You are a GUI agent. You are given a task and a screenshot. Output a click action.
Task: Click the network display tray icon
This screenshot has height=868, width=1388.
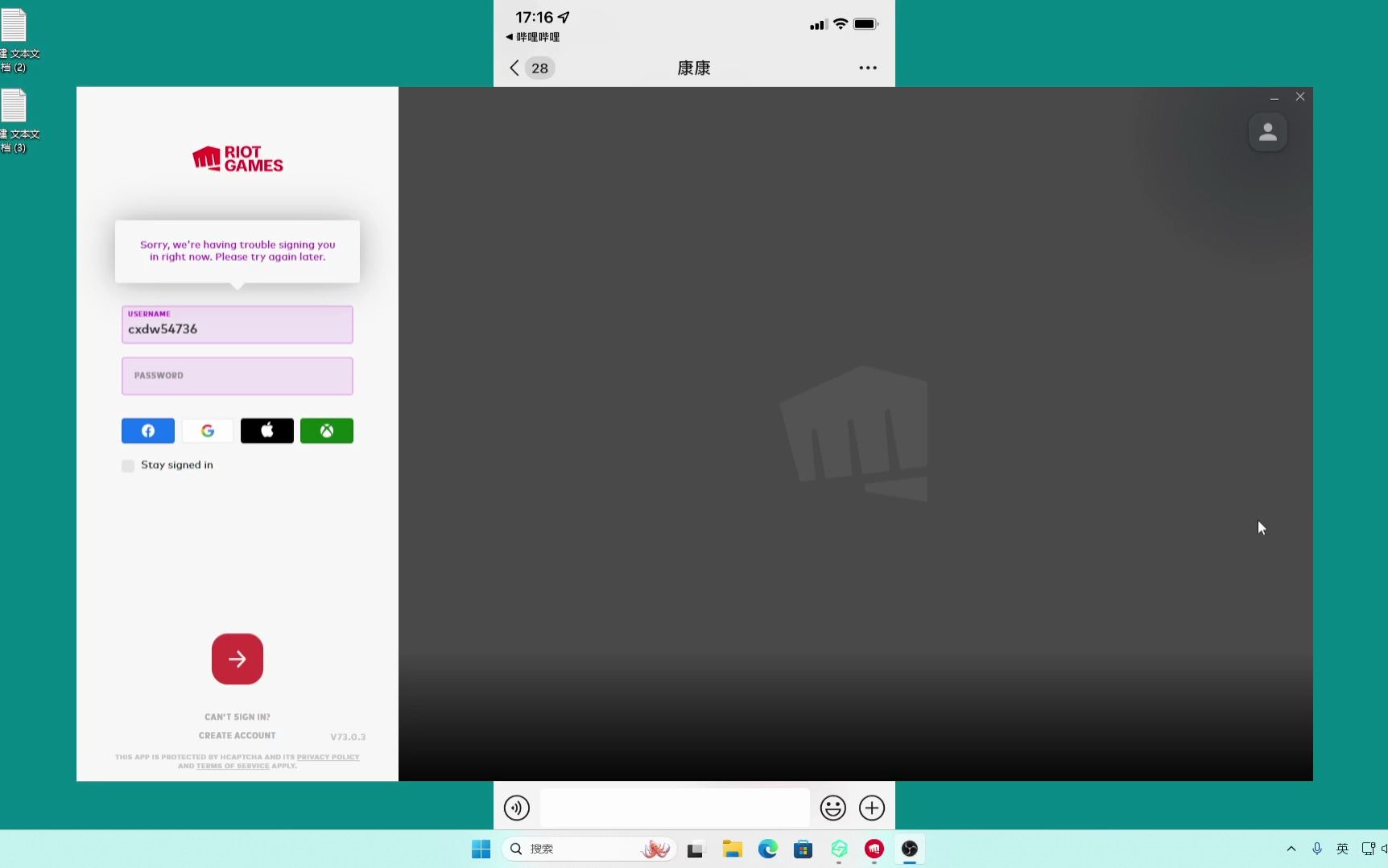1368,849
